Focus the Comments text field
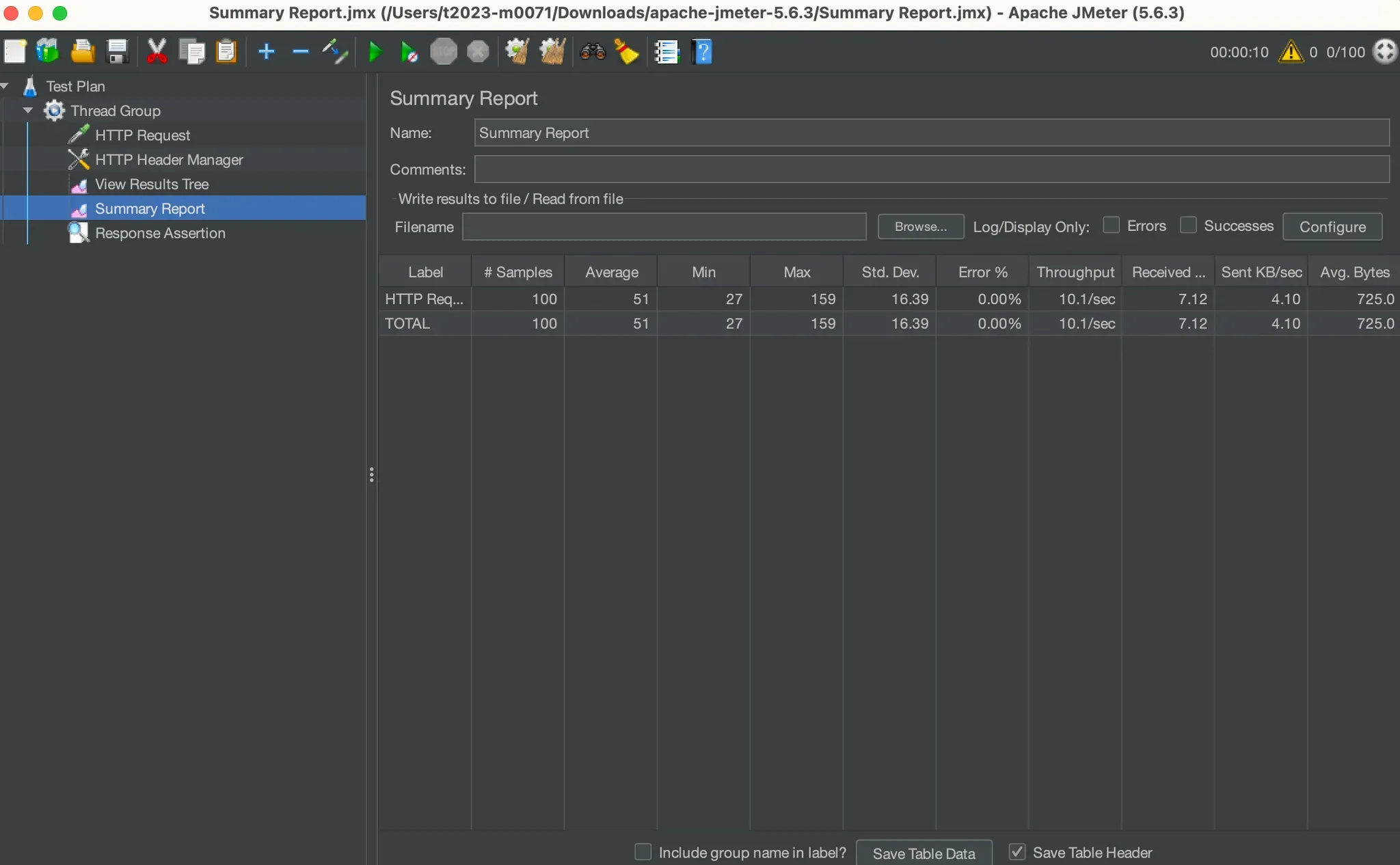 (932, 169)
